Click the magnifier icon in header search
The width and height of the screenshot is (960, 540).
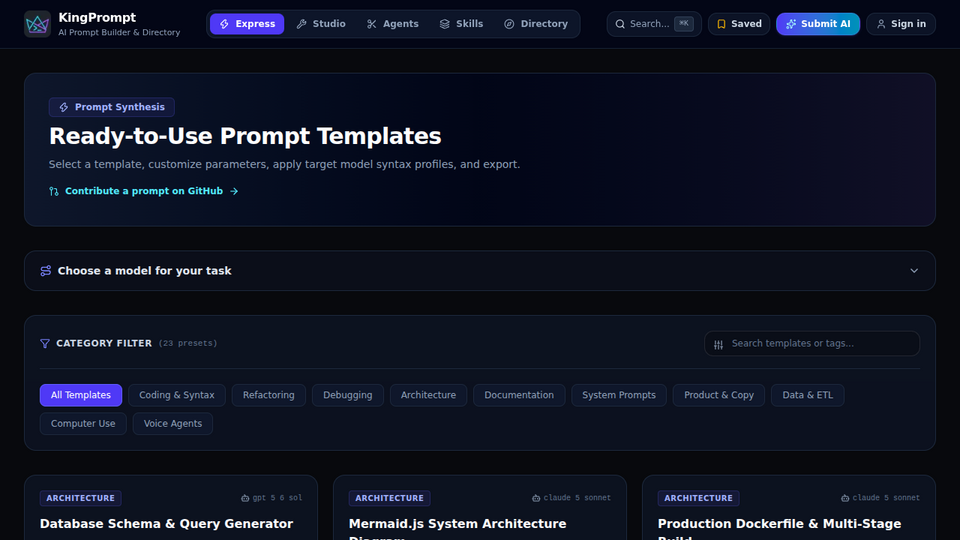point(620,24)
